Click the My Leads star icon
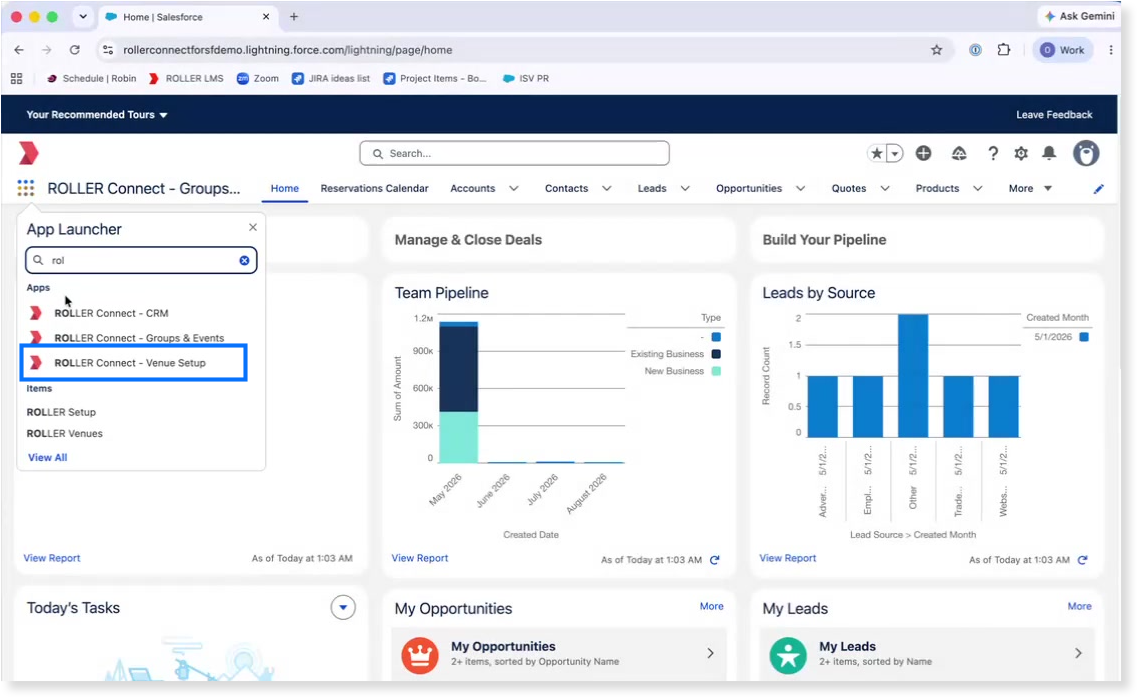 pyautogui.click(x=788, y=655)
